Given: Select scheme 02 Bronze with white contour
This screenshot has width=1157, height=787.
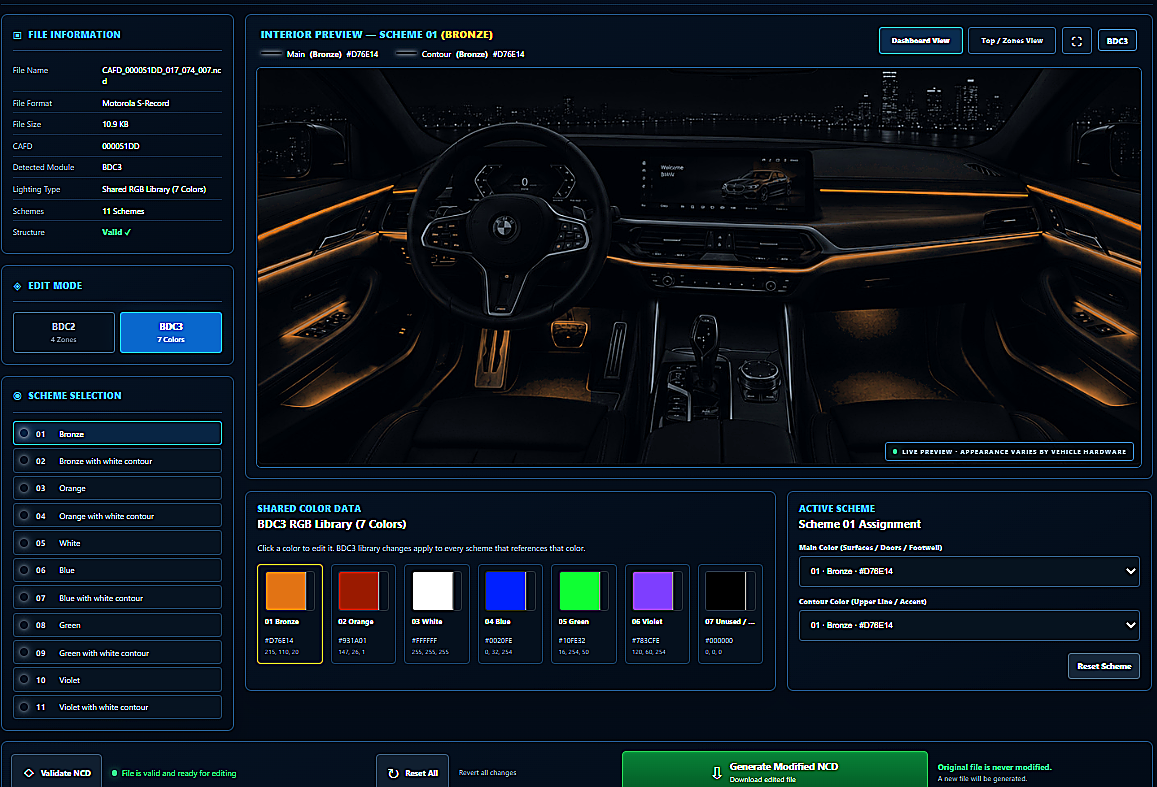Looking at the screenshot, I should pos(117,461).
